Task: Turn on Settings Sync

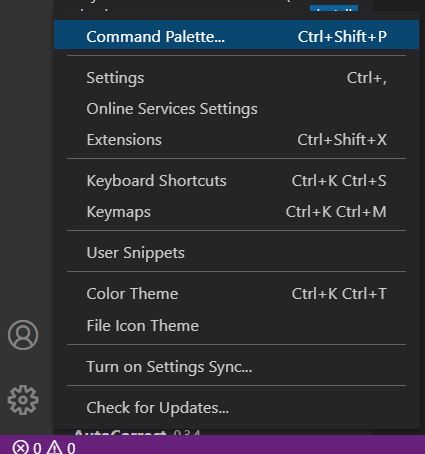Action: point(236,367)
